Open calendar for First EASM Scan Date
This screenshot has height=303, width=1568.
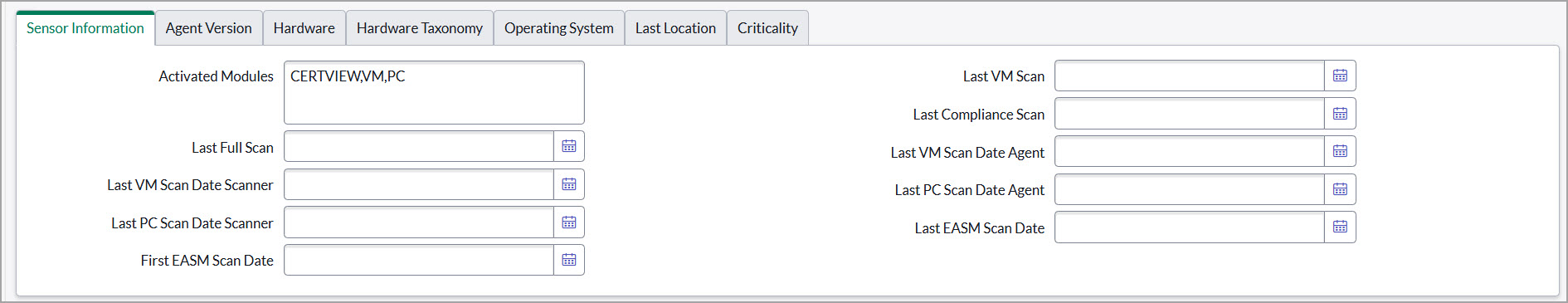tap(569, 260)
